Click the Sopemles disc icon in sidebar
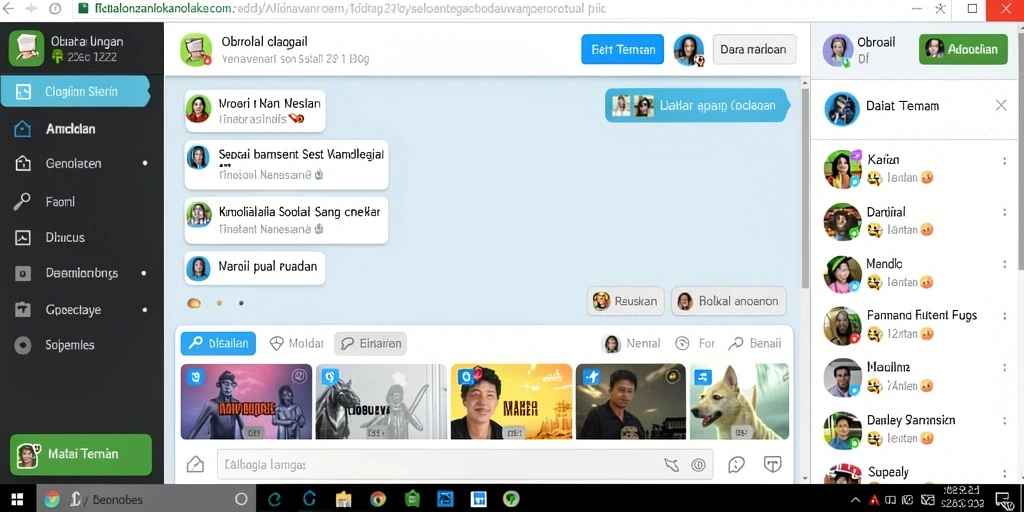This screenshot has width=1024, height=512. tap(22, 345)
